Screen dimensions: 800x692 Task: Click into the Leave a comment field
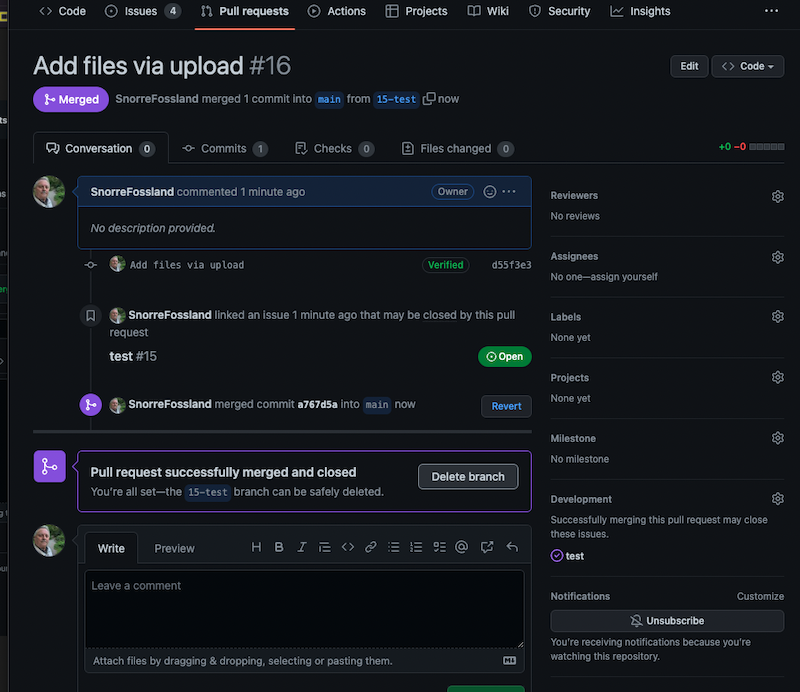[305, 609]
